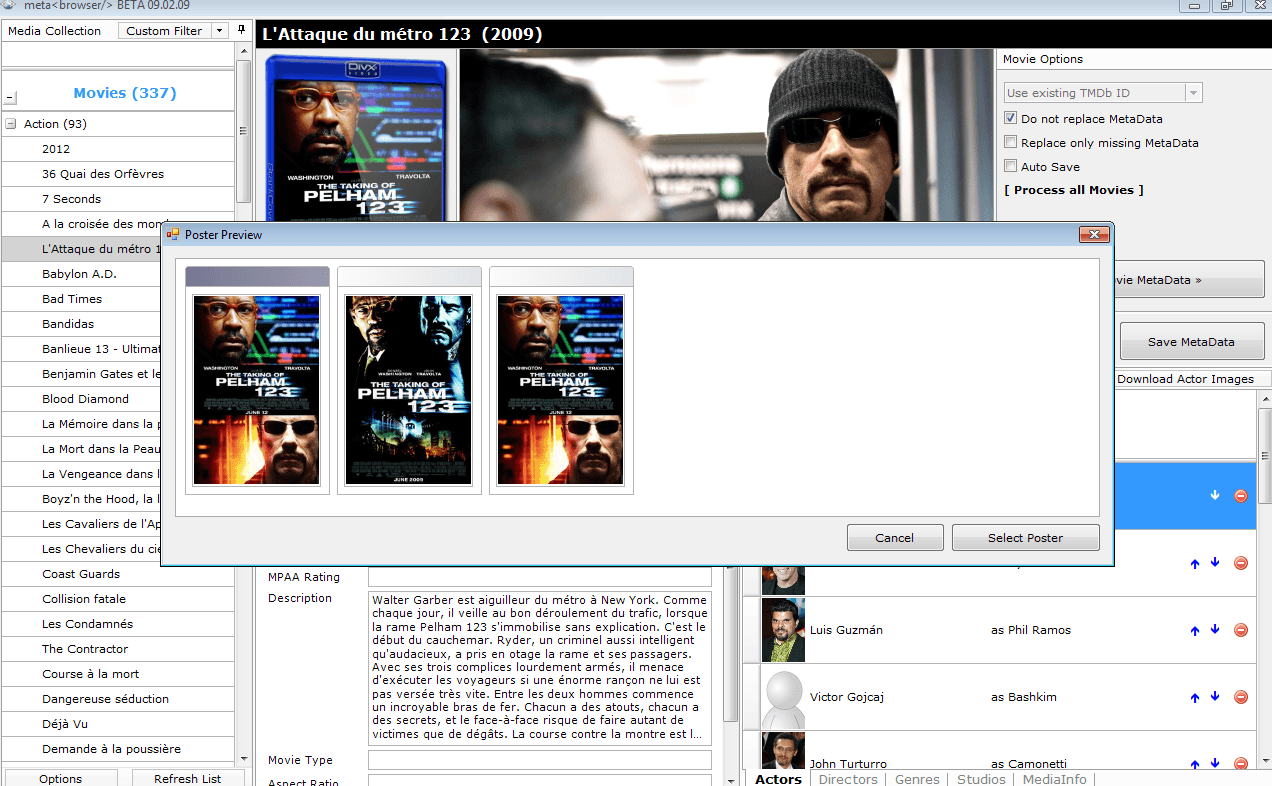Enable the Auto Save checkbox

(1011, 166)
